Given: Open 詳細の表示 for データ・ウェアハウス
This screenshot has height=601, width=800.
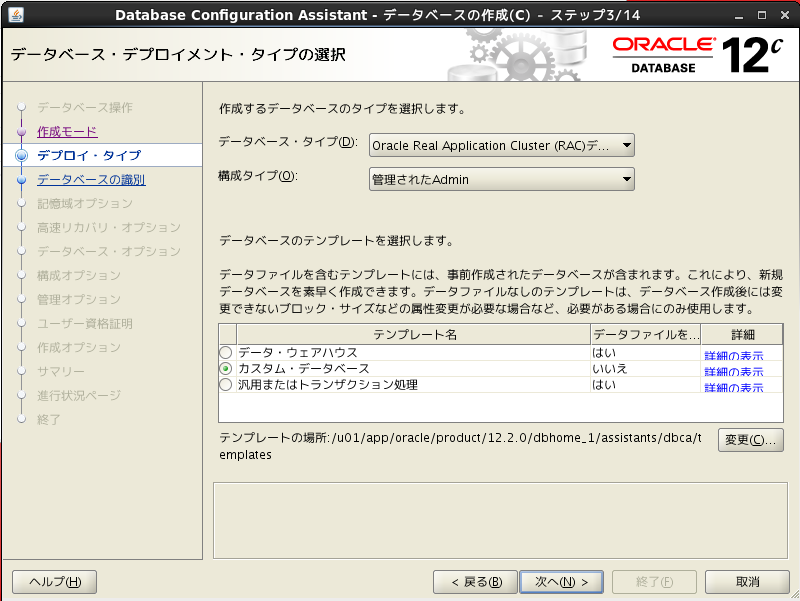Looking at the screenshot, I should (x=733, y=355).
